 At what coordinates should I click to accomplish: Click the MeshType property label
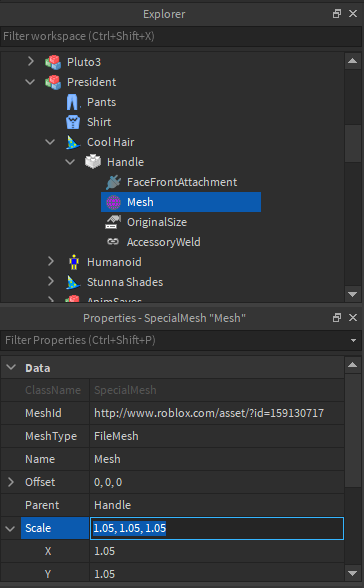tap(51, 436)
